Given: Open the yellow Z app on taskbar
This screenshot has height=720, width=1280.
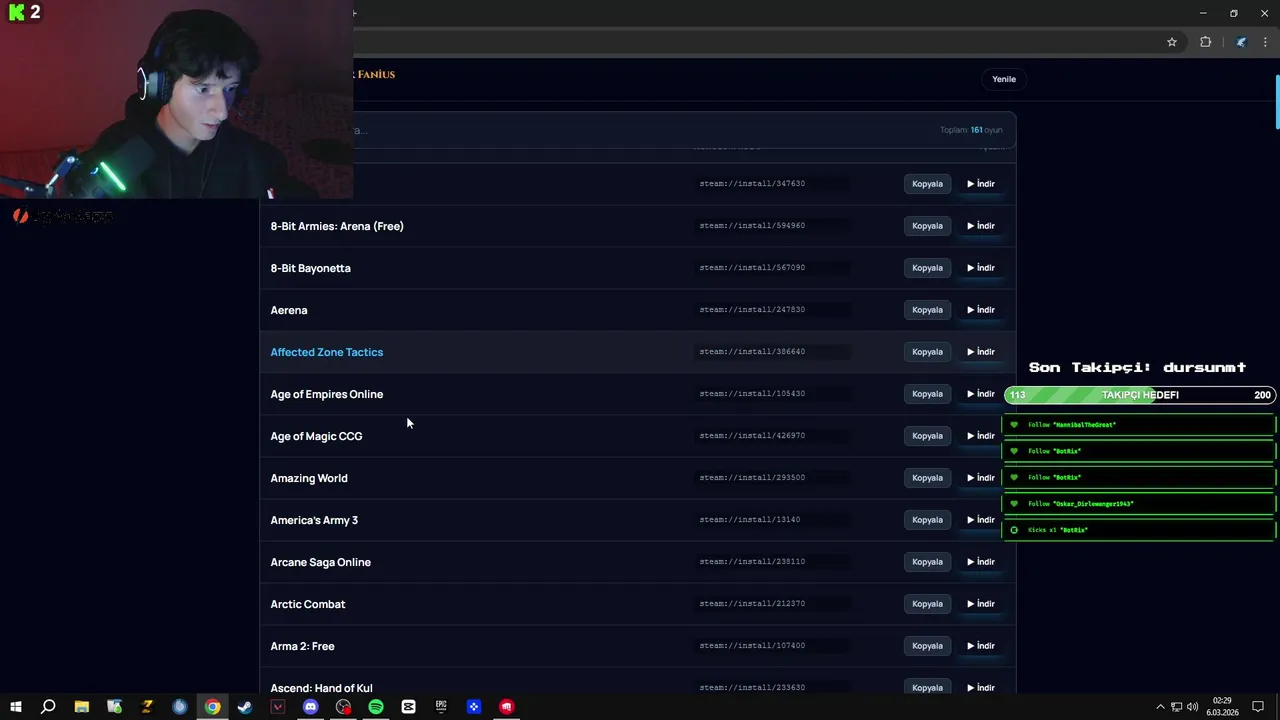Looking at the screenshot, I should coord(147,707).
